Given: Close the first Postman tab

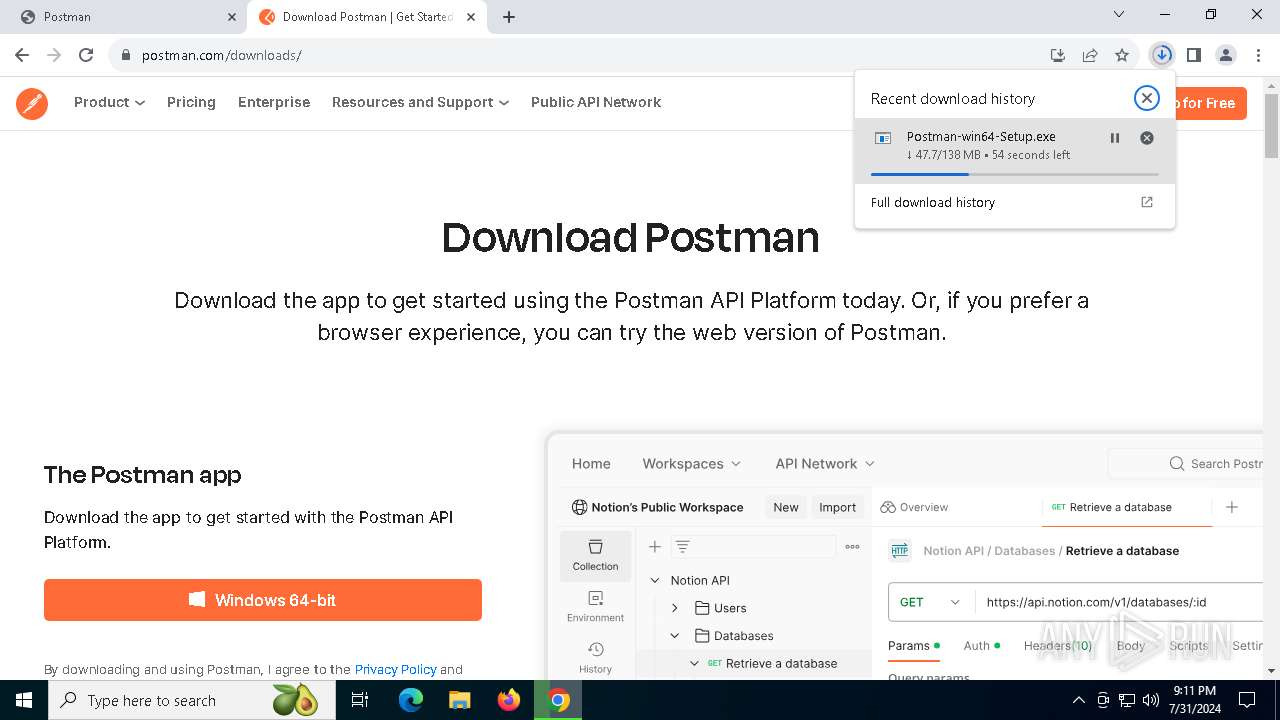Looking at the screenshot, I should (x=232, y=17).
